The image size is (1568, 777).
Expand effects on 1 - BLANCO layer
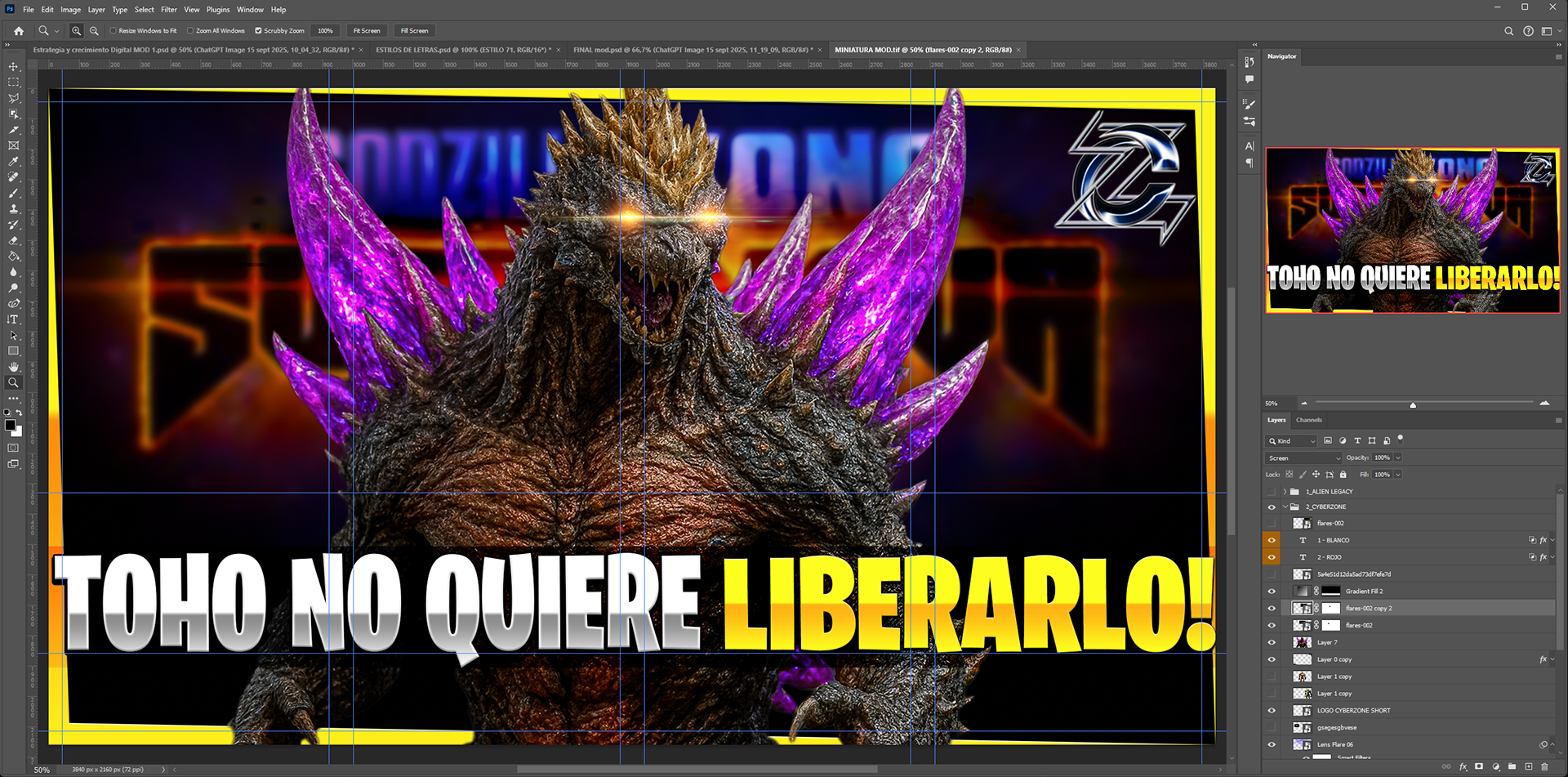tap(1552, 540)
